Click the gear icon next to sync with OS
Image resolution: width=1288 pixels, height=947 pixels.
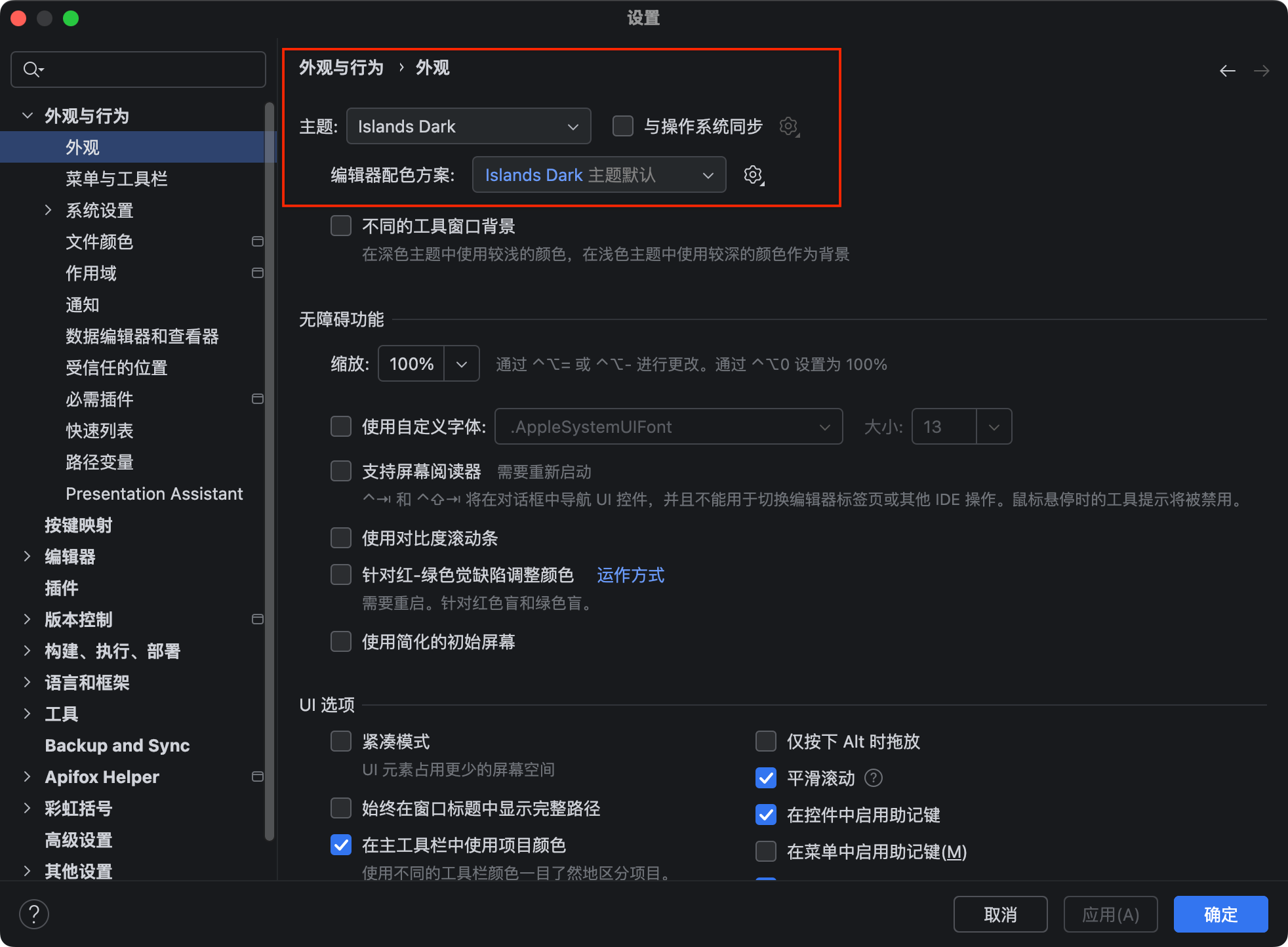coord(788,126)
